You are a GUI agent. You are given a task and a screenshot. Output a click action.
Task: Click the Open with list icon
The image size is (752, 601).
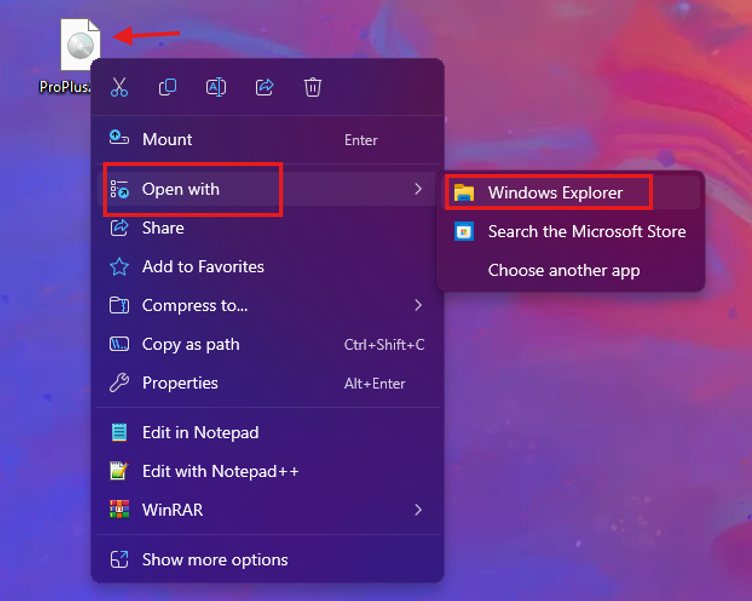(x=119, y=189)
